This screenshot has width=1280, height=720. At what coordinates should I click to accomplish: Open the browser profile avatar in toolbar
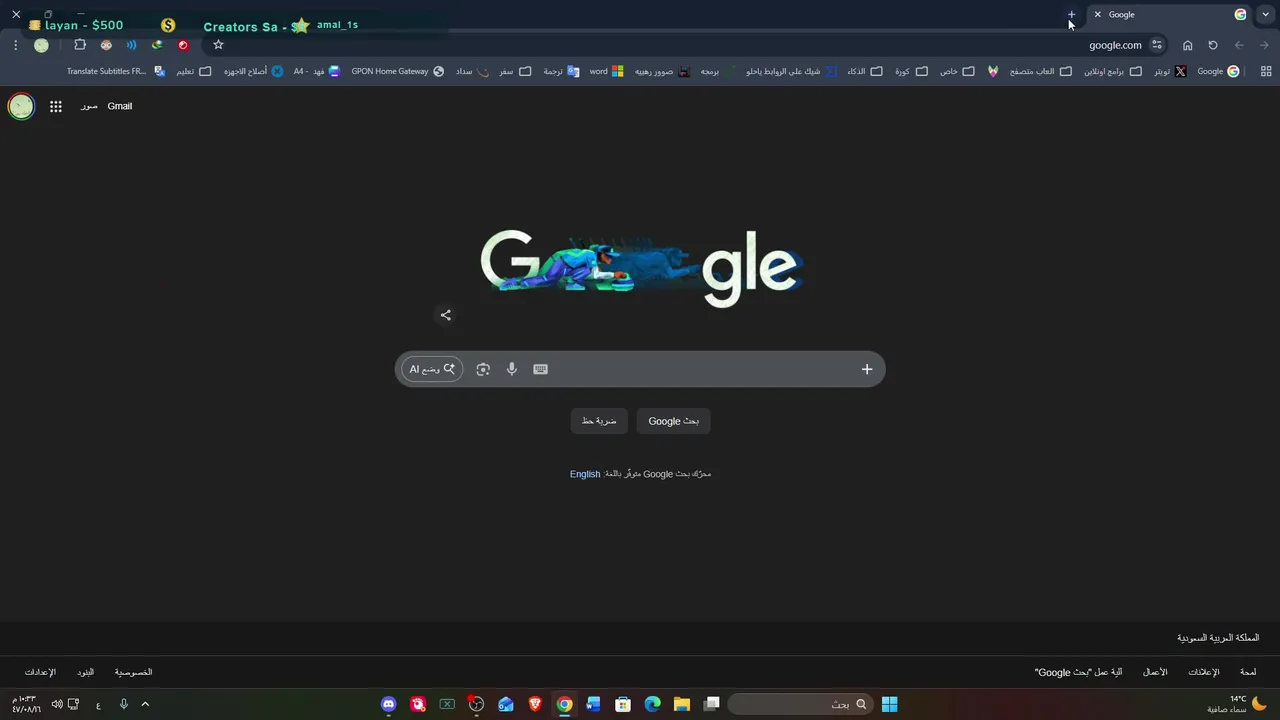pos(41,45)
